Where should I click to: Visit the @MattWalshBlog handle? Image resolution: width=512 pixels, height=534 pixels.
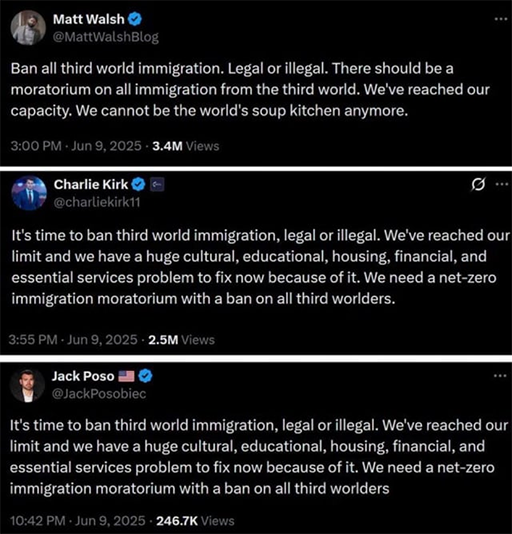106,37
